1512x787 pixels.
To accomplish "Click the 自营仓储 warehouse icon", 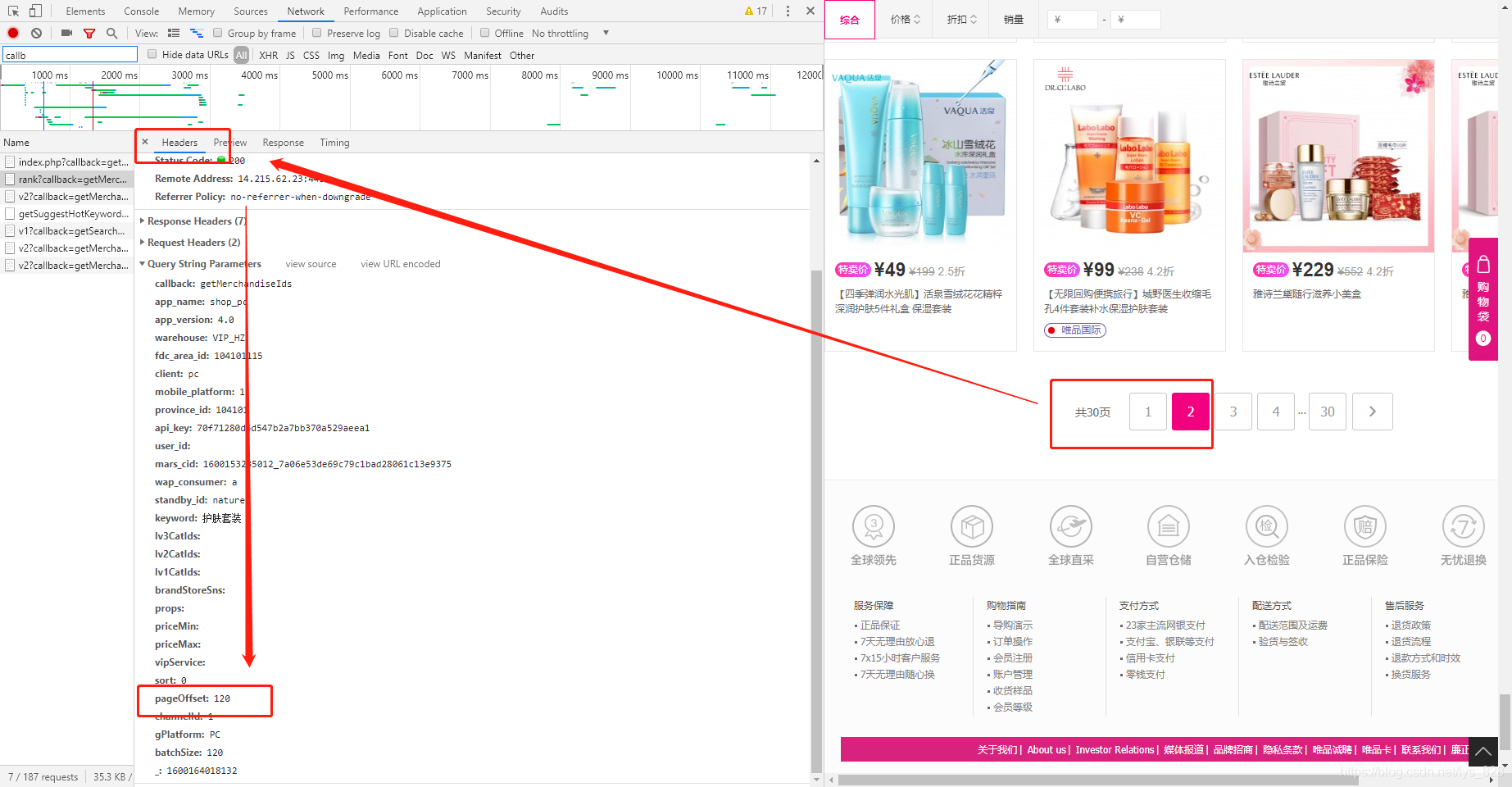I will coord(1169,525).
